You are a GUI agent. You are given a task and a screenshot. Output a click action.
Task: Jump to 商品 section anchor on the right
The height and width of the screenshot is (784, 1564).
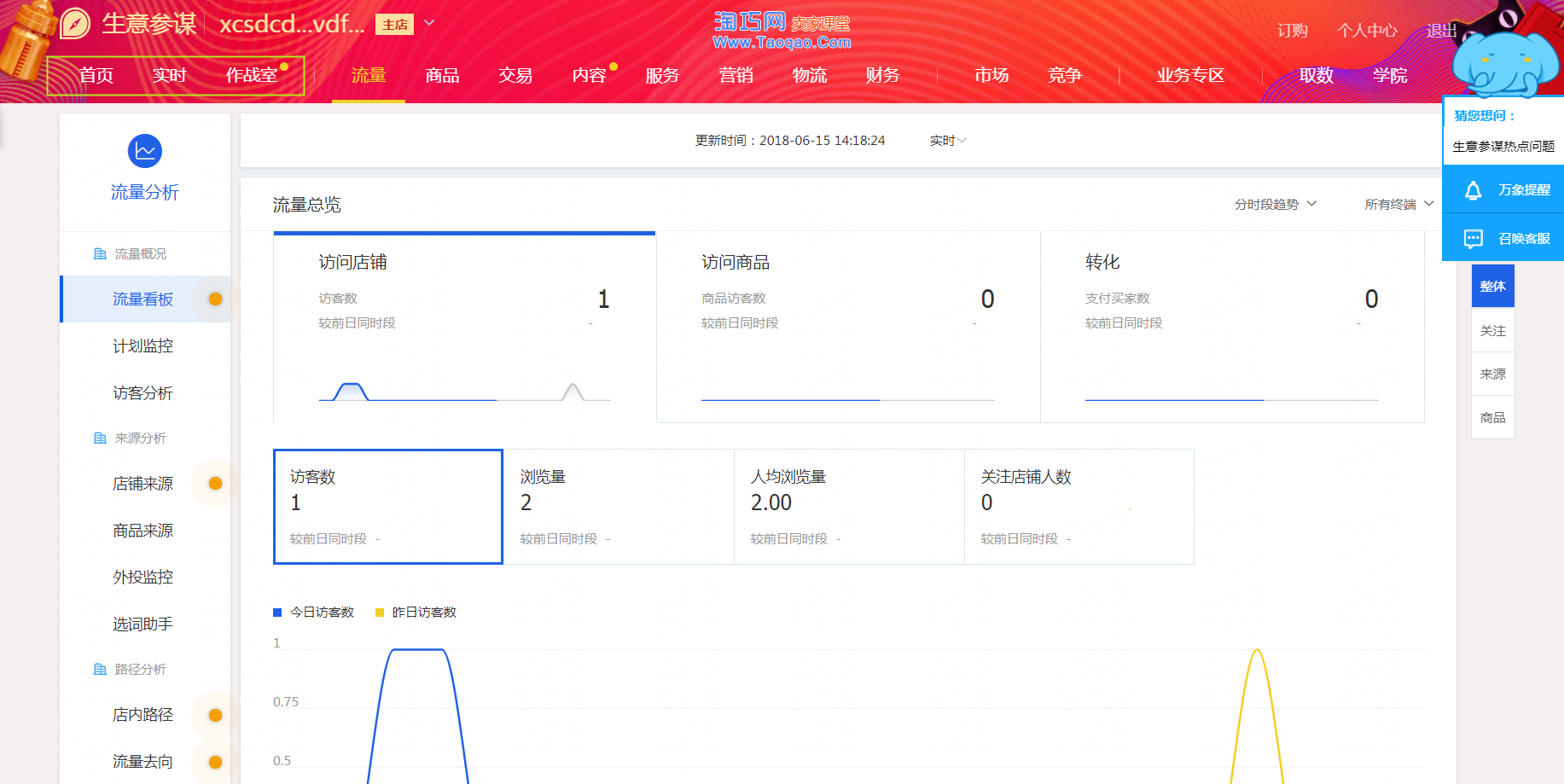1492,418
